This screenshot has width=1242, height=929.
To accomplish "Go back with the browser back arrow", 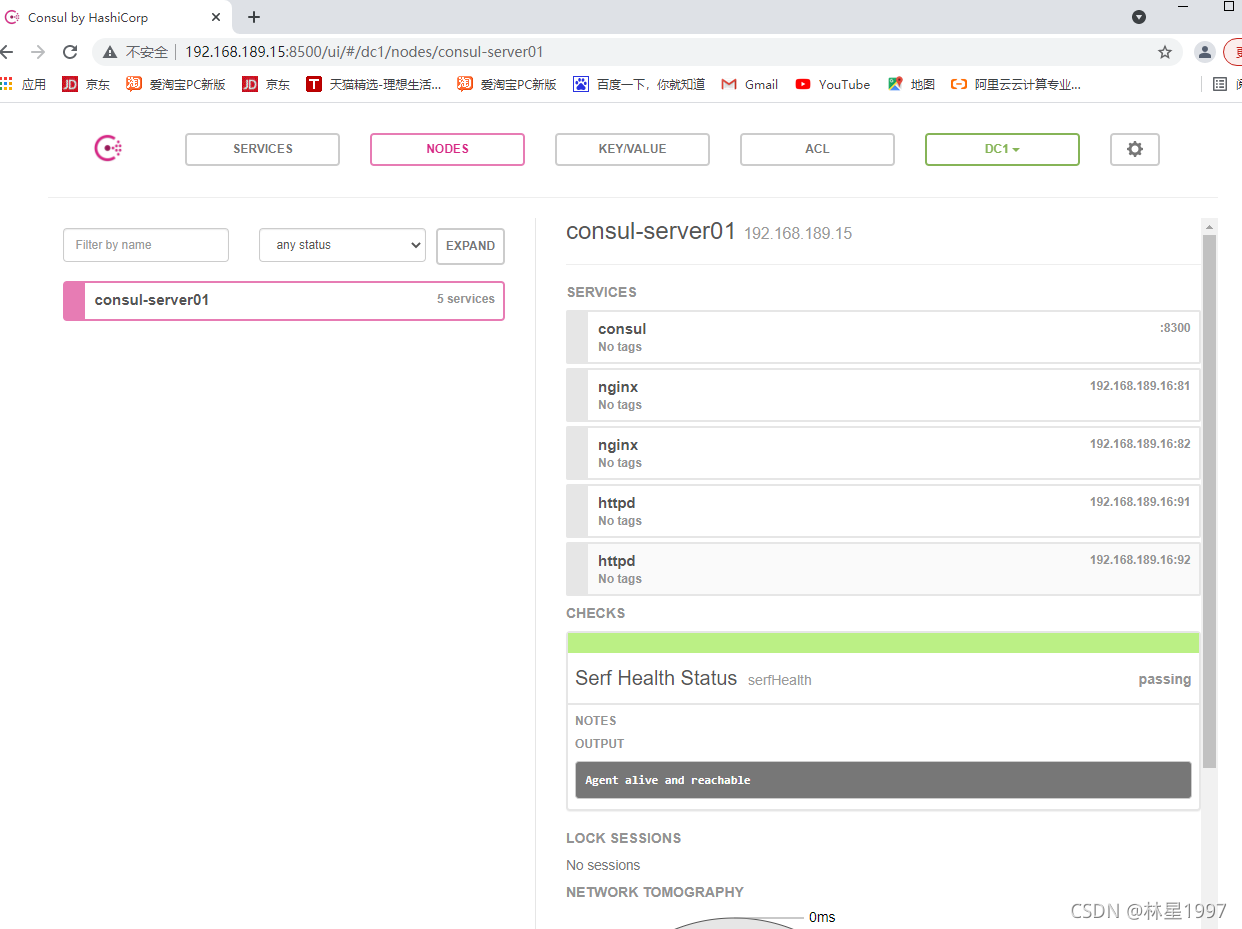I will (6, 52).
